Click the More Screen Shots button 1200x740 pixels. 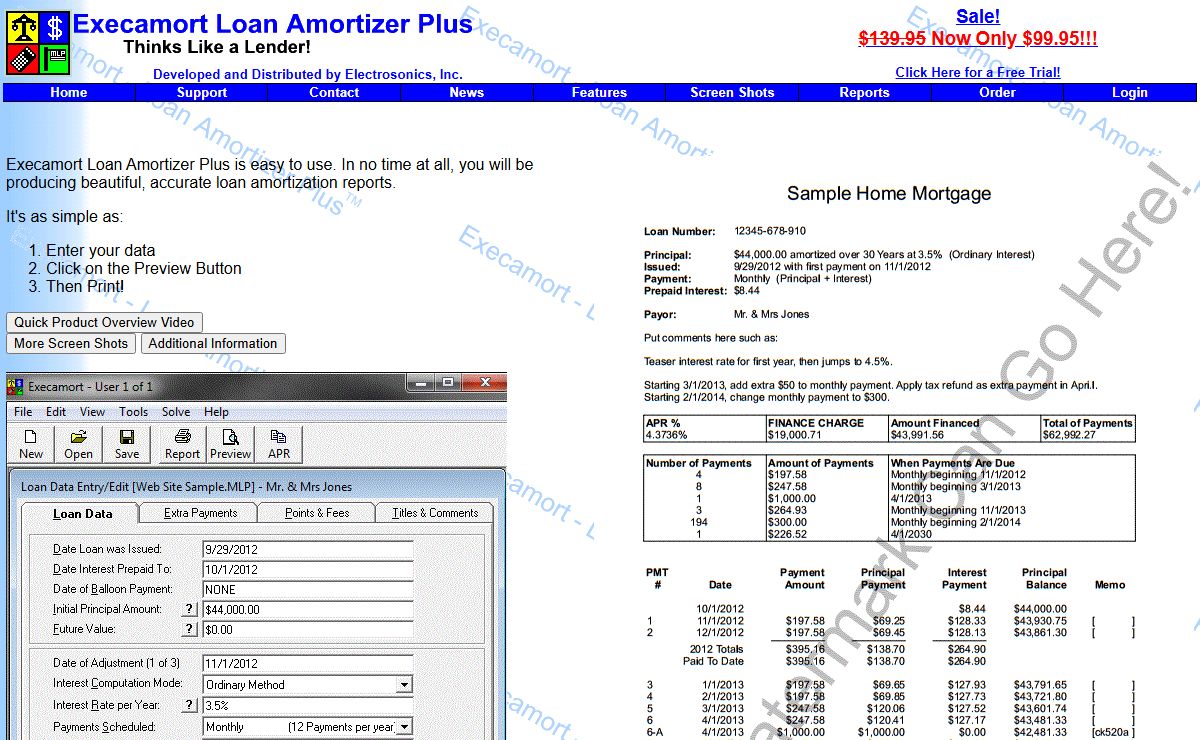click(71, 343)
